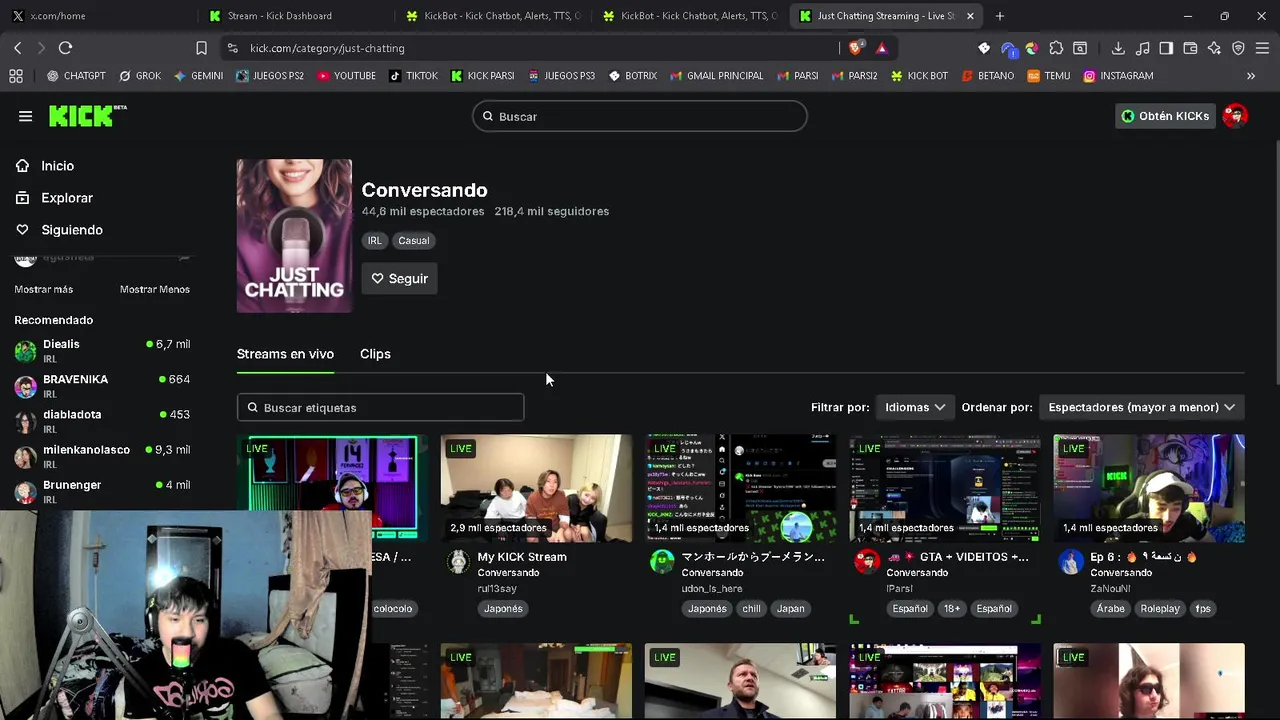1280x720 pixels.
Task: Open recommended channel diabladota
Action: click(x=102, y=421)
